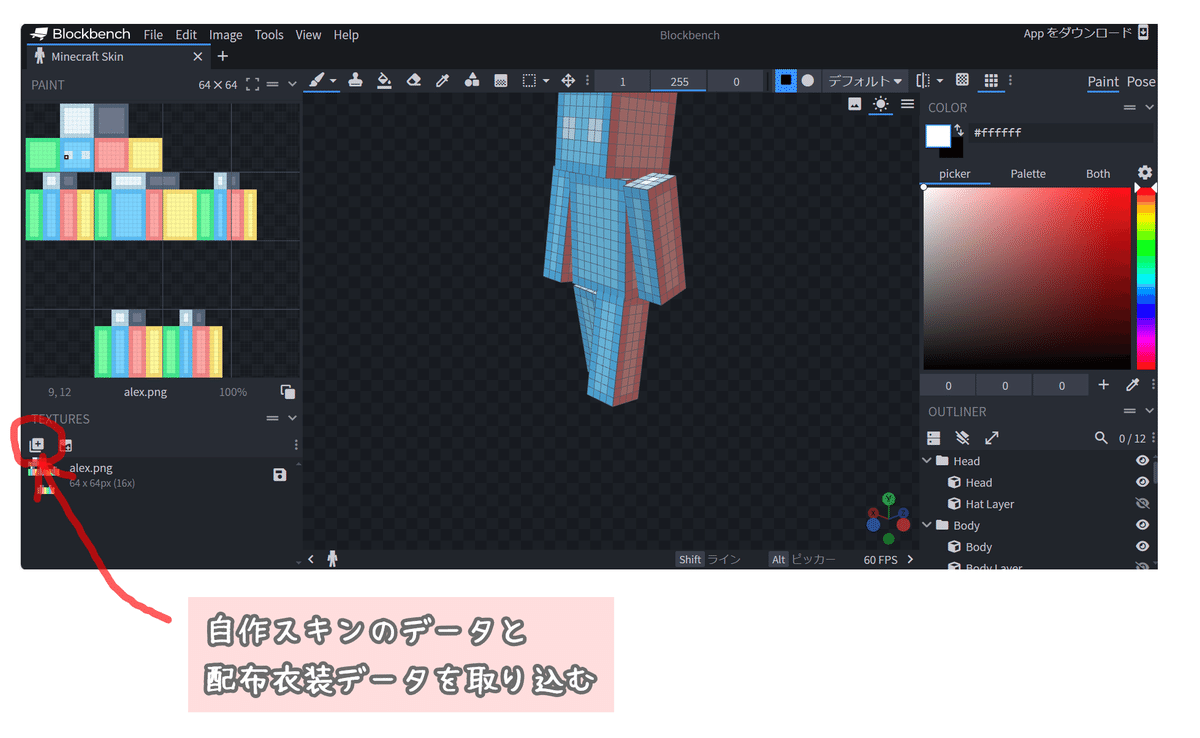Screen dimensions: 1200x738
Task: Open the brush preset デフォルト dropdown
Action: click(x=864, y=81)
